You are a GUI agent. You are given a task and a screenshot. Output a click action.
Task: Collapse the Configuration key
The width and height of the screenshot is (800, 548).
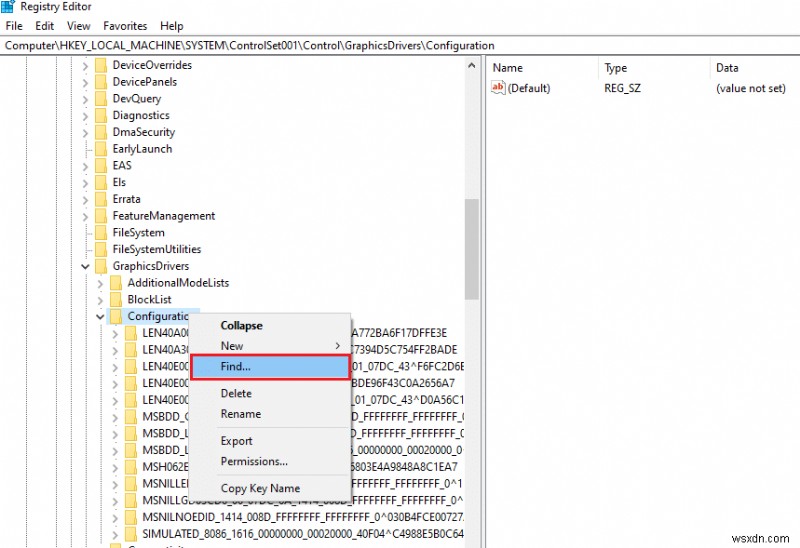[100, 317]
